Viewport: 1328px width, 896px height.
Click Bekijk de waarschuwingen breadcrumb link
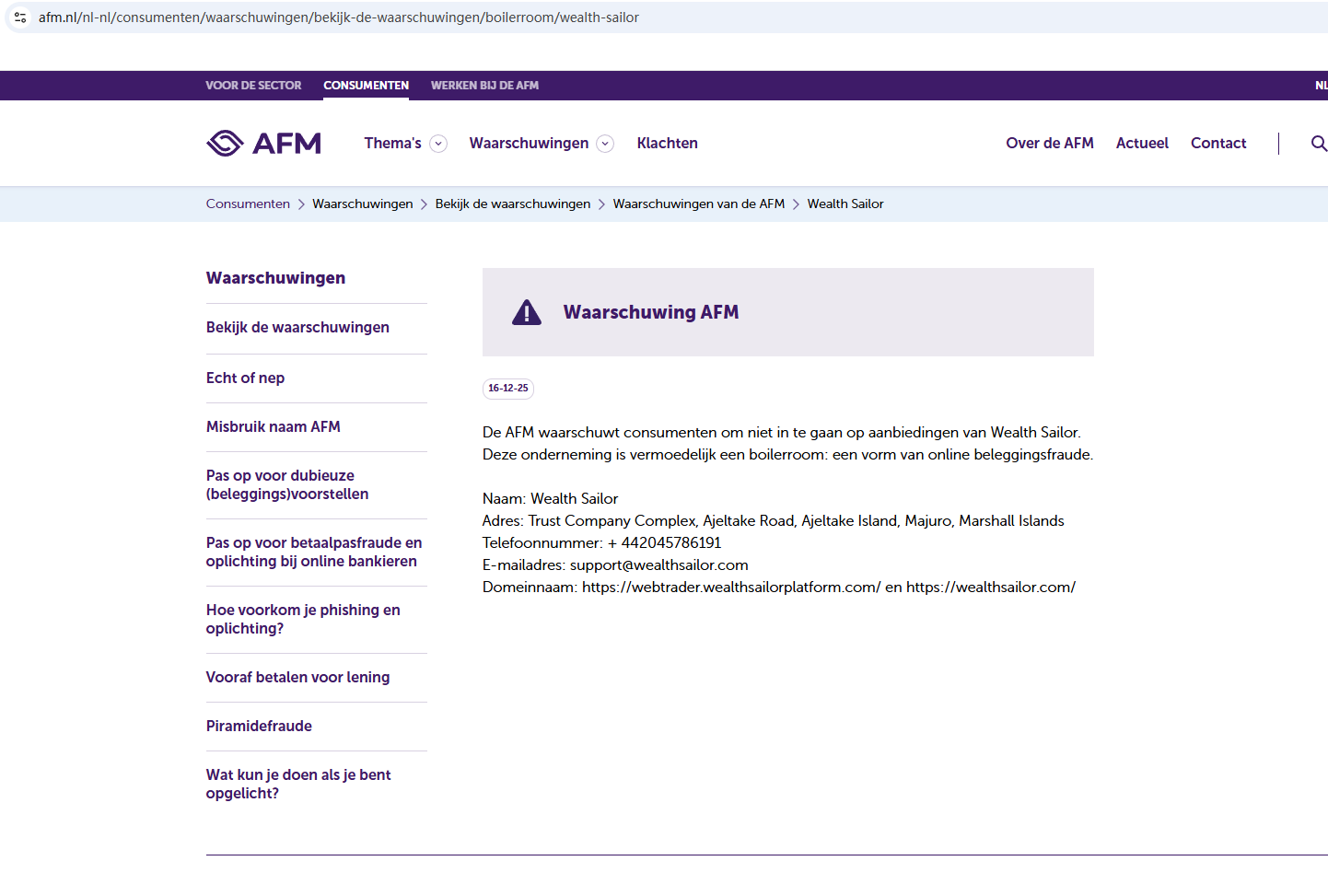click(x=513, y=204)
